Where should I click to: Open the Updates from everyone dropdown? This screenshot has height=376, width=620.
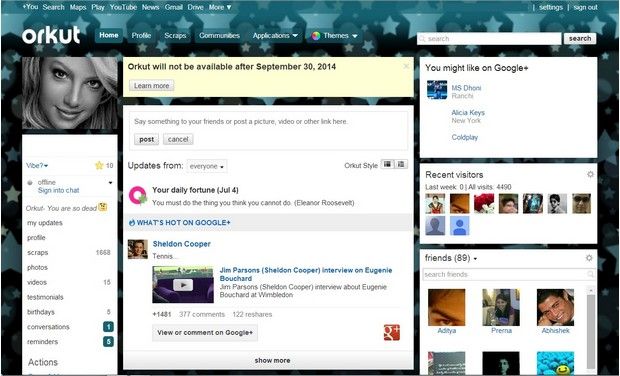pos(207,166)
